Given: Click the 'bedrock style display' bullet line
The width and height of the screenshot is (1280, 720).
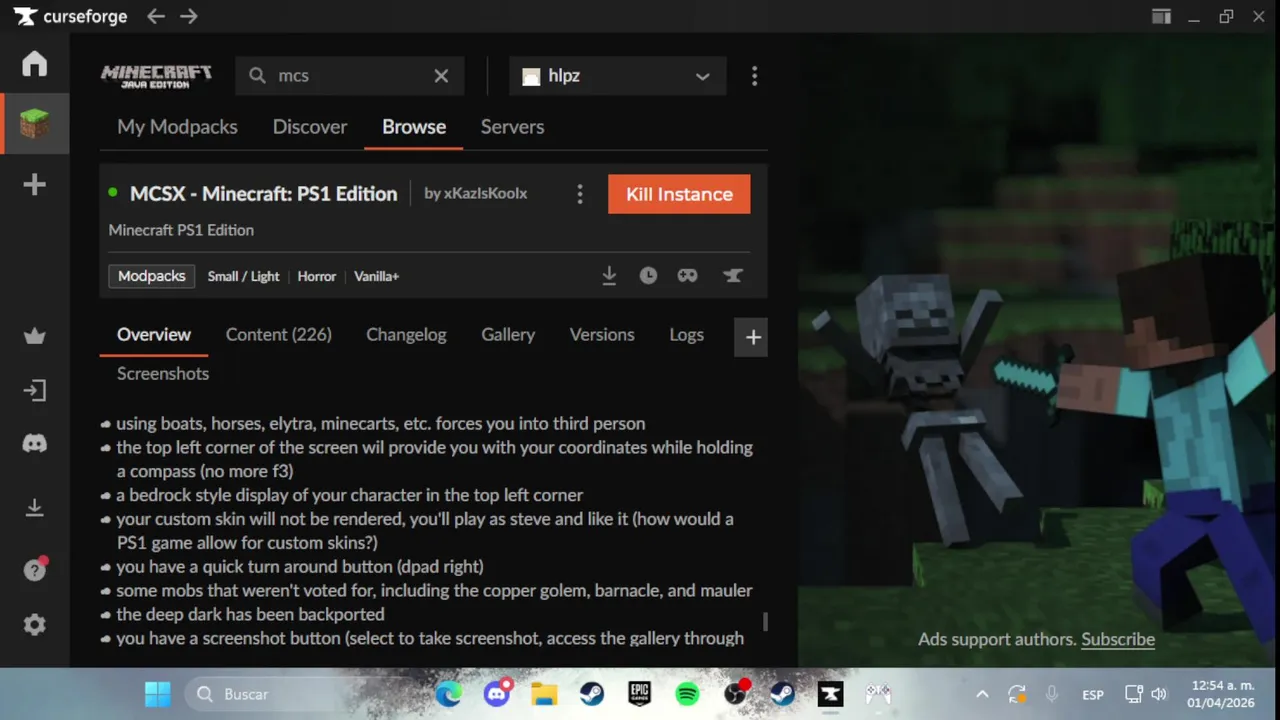Looking at the screenshot, I should click(x=349, y=495).
